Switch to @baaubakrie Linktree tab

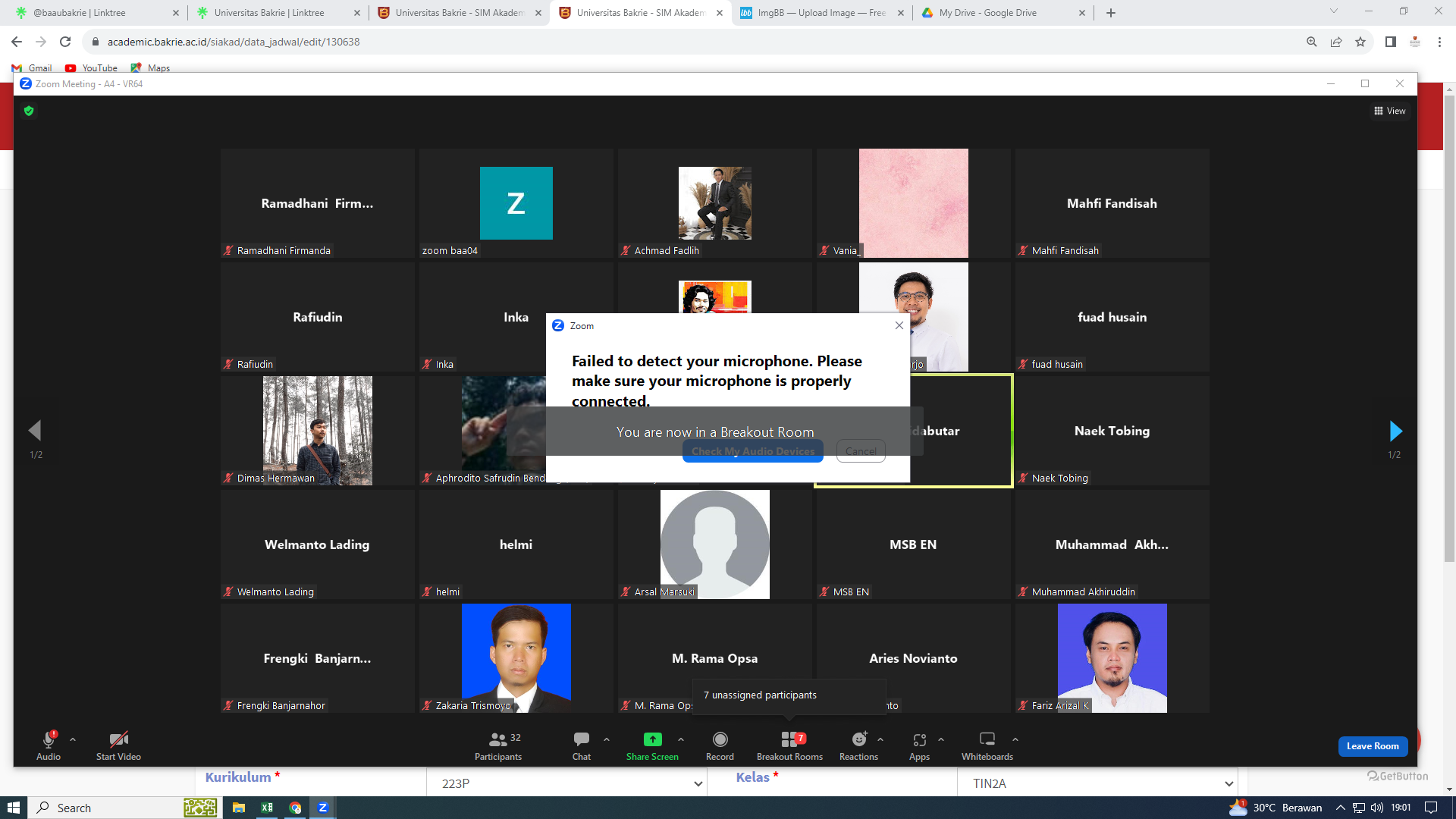(96, 13)
